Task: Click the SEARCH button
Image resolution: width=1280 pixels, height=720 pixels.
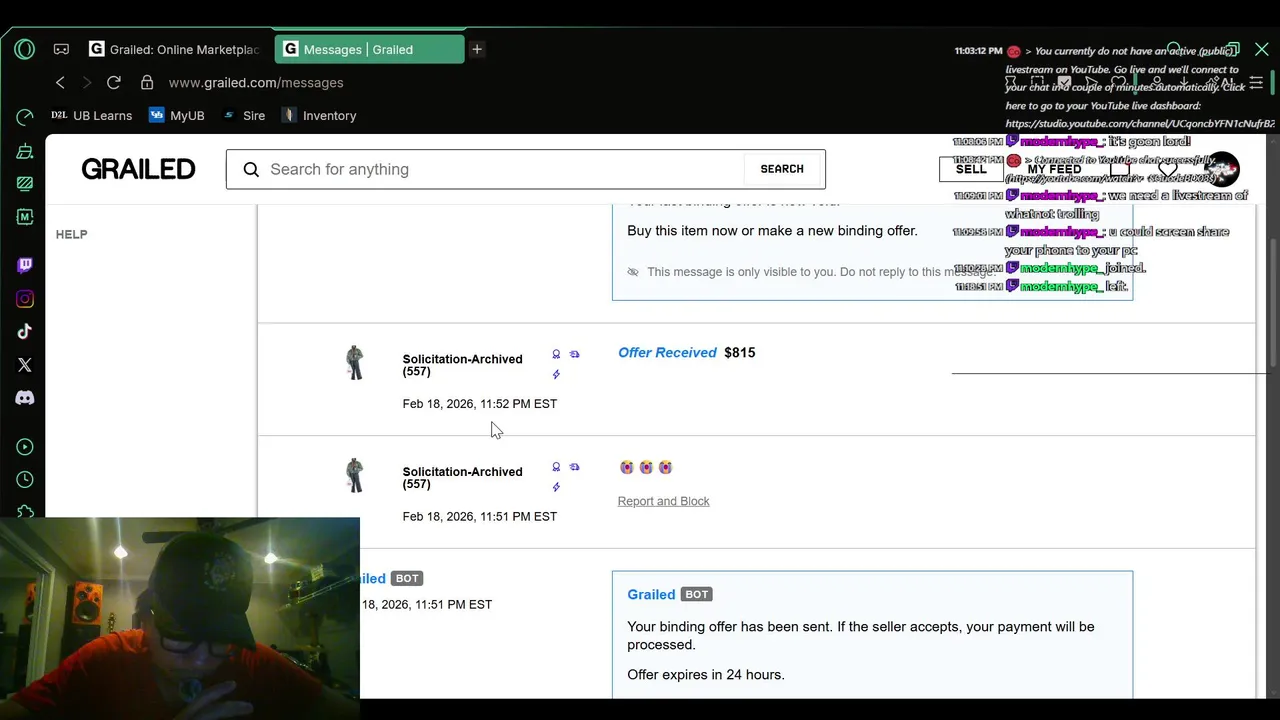Action: point(782,169)
